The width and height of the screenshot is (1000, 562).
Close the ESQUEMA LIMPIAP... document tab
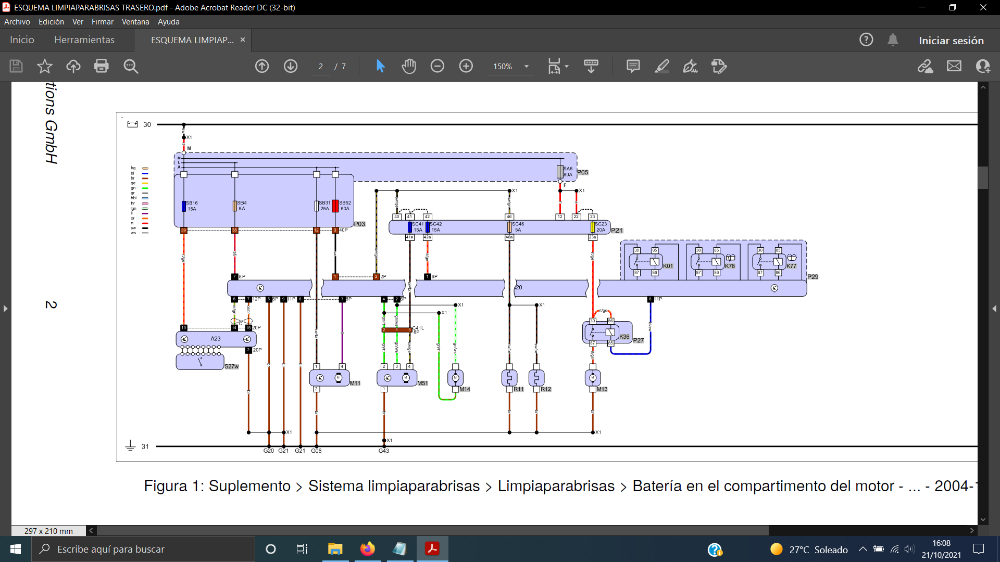coord(243,40)
